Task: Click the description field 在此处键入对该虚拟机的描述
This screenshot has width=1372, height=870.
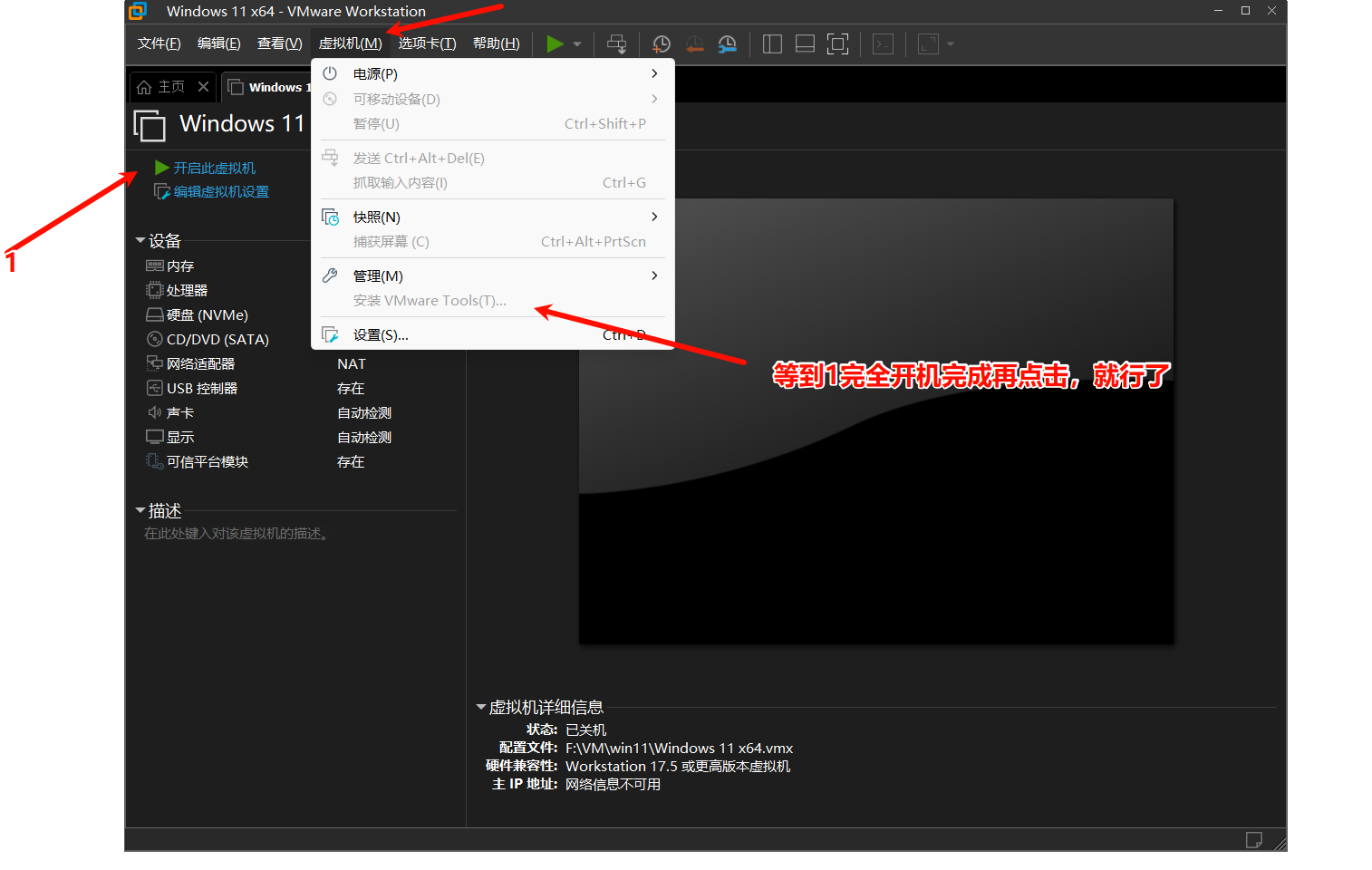Action: [x=237, y=534]
